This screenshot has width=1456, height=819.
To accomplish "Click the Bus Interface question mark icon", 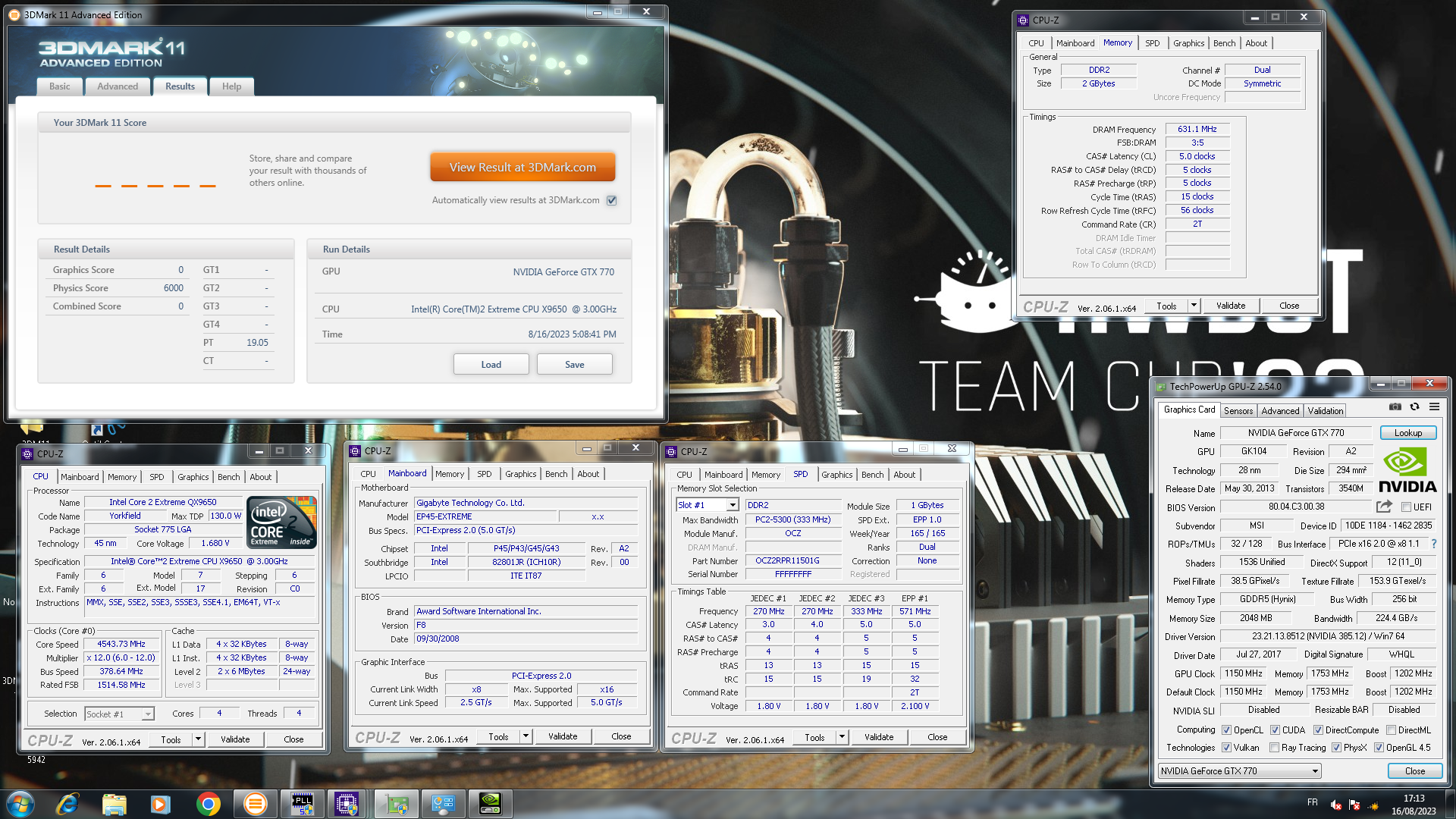I will [1433, 544].
